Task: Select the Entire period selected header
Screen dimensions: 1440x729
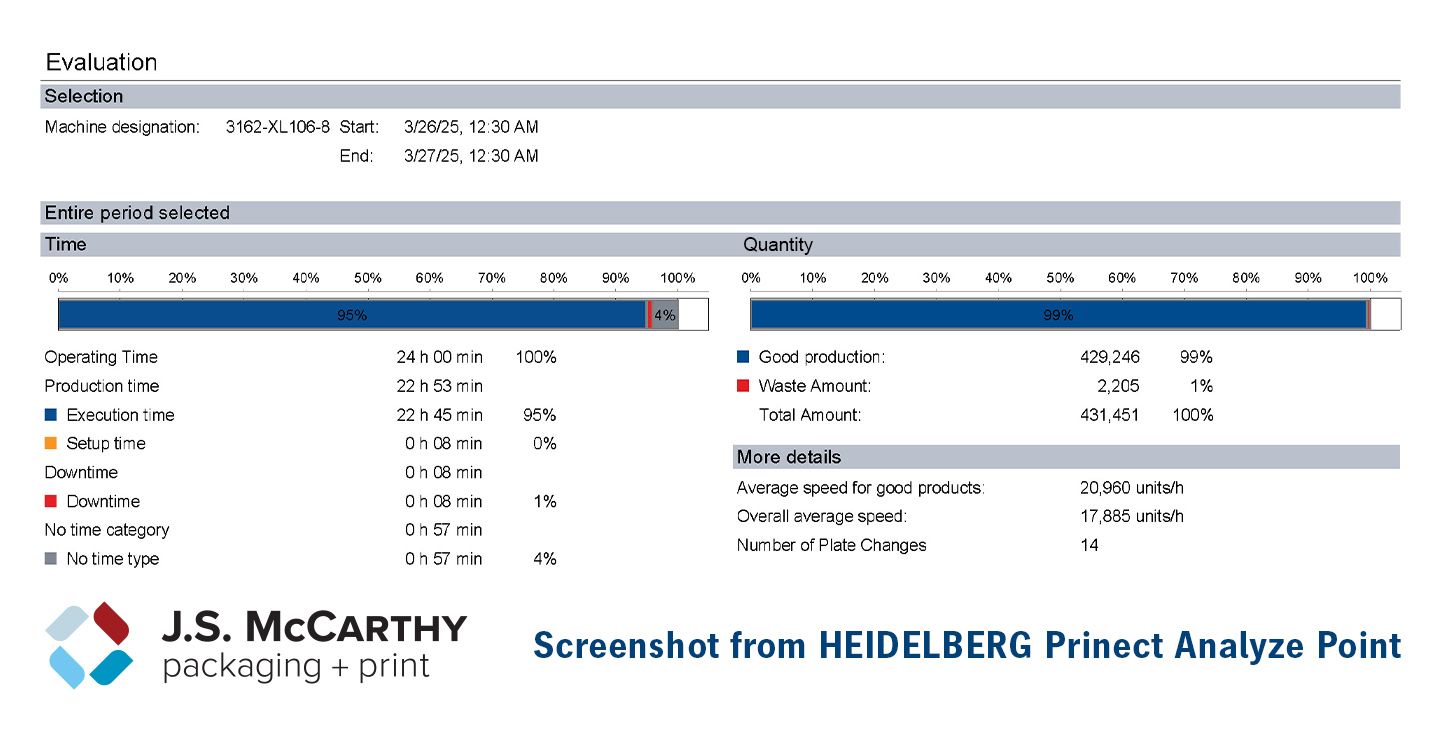Action: point(720,213)
